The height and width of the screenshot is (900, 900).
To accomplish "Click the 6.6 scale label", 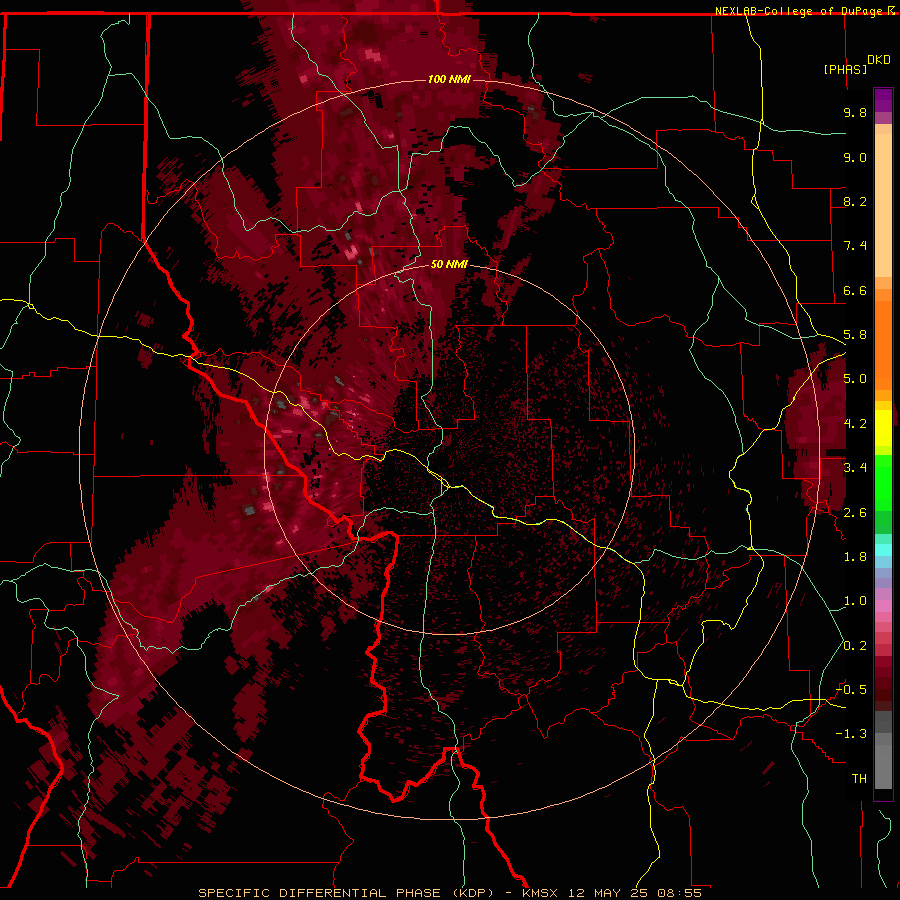I will coord(855,290).
